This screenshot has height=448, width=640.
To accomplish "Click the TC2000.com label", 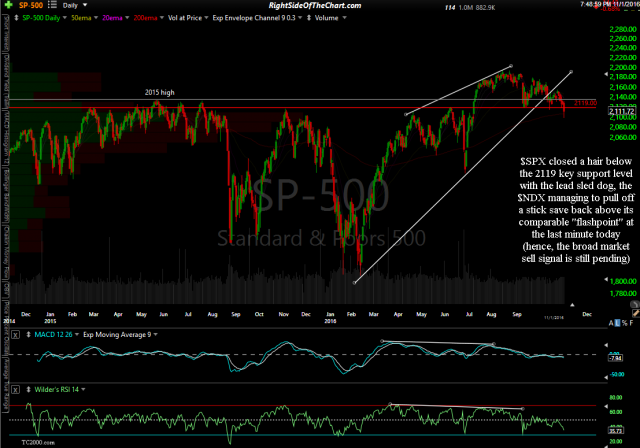I will point(38,442).
